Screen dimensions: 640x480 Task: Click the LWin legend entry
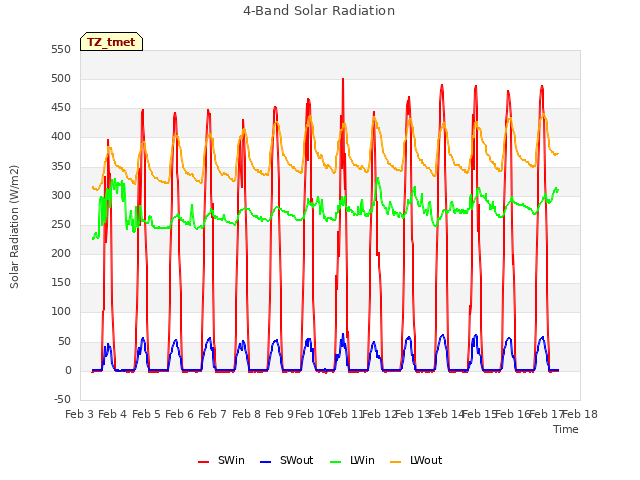(352, 460)
